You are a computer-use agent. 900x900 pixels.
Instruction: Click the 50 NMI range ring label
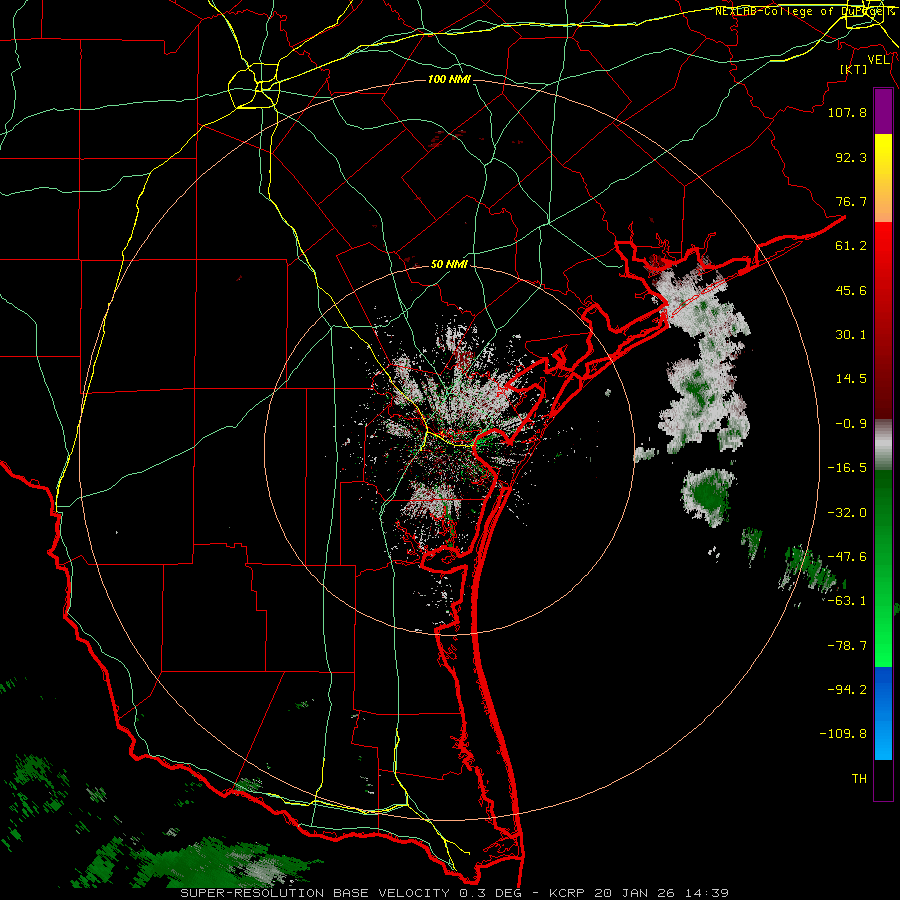[x=449, y=265]
